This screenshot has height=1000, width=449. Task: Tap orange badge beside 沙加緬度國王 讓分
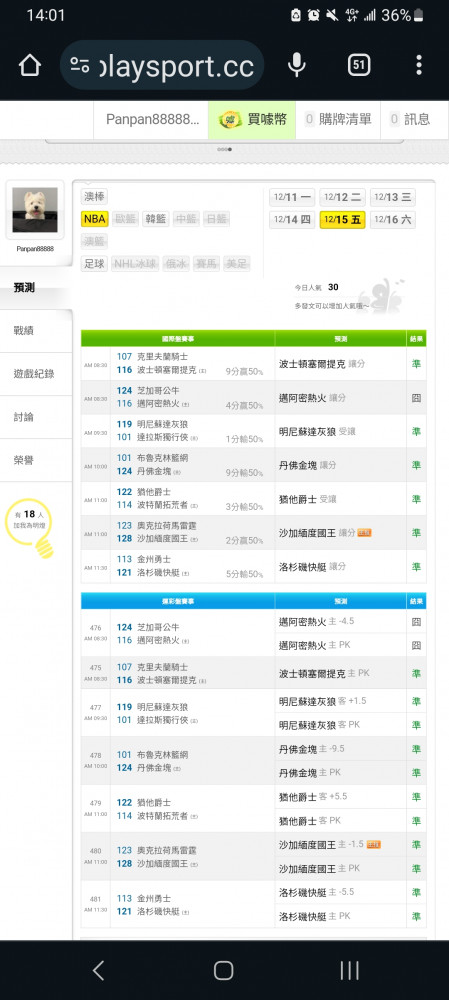tap(364, 533)
